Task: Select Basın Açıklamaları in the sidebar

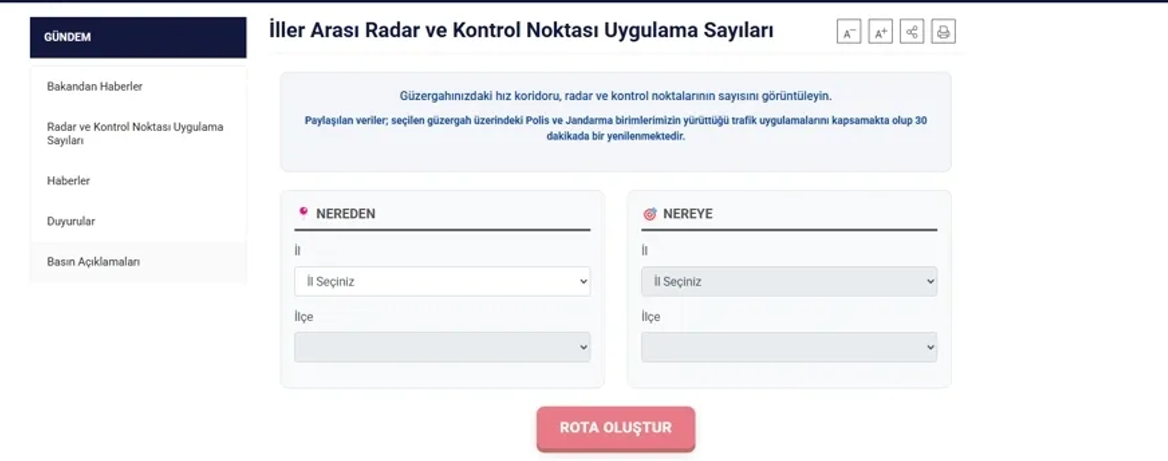Action: coord(93,262)
